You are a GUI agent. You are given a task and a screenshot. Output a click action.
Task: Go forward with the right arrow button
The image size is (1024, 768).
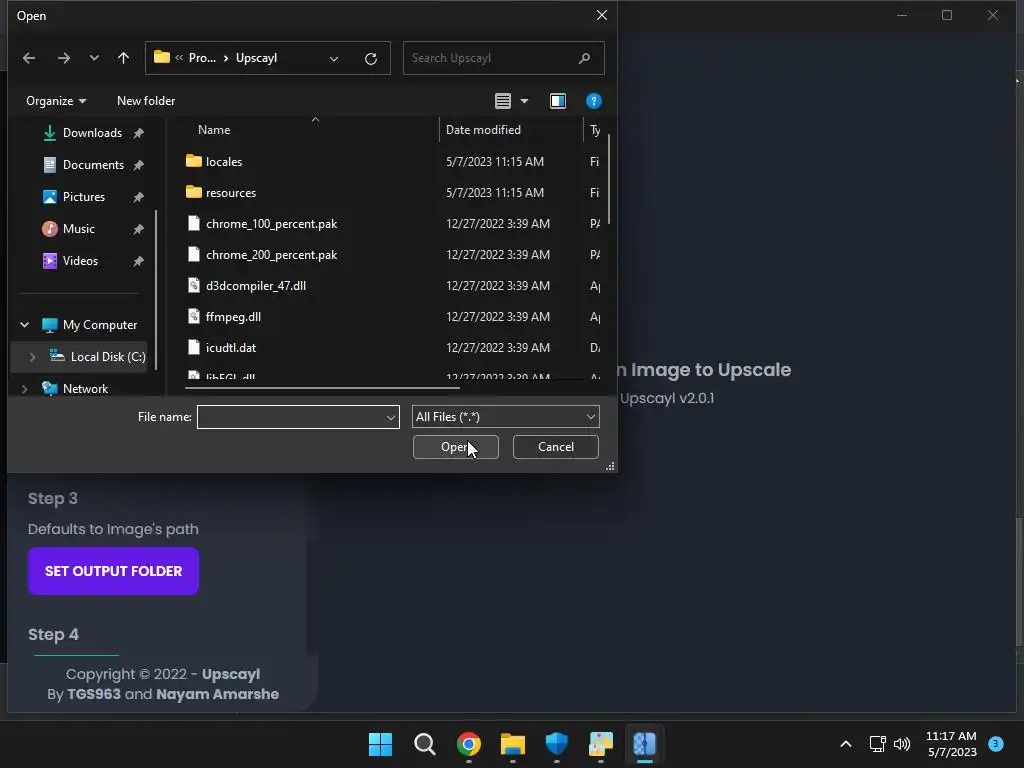pos(63,58)
